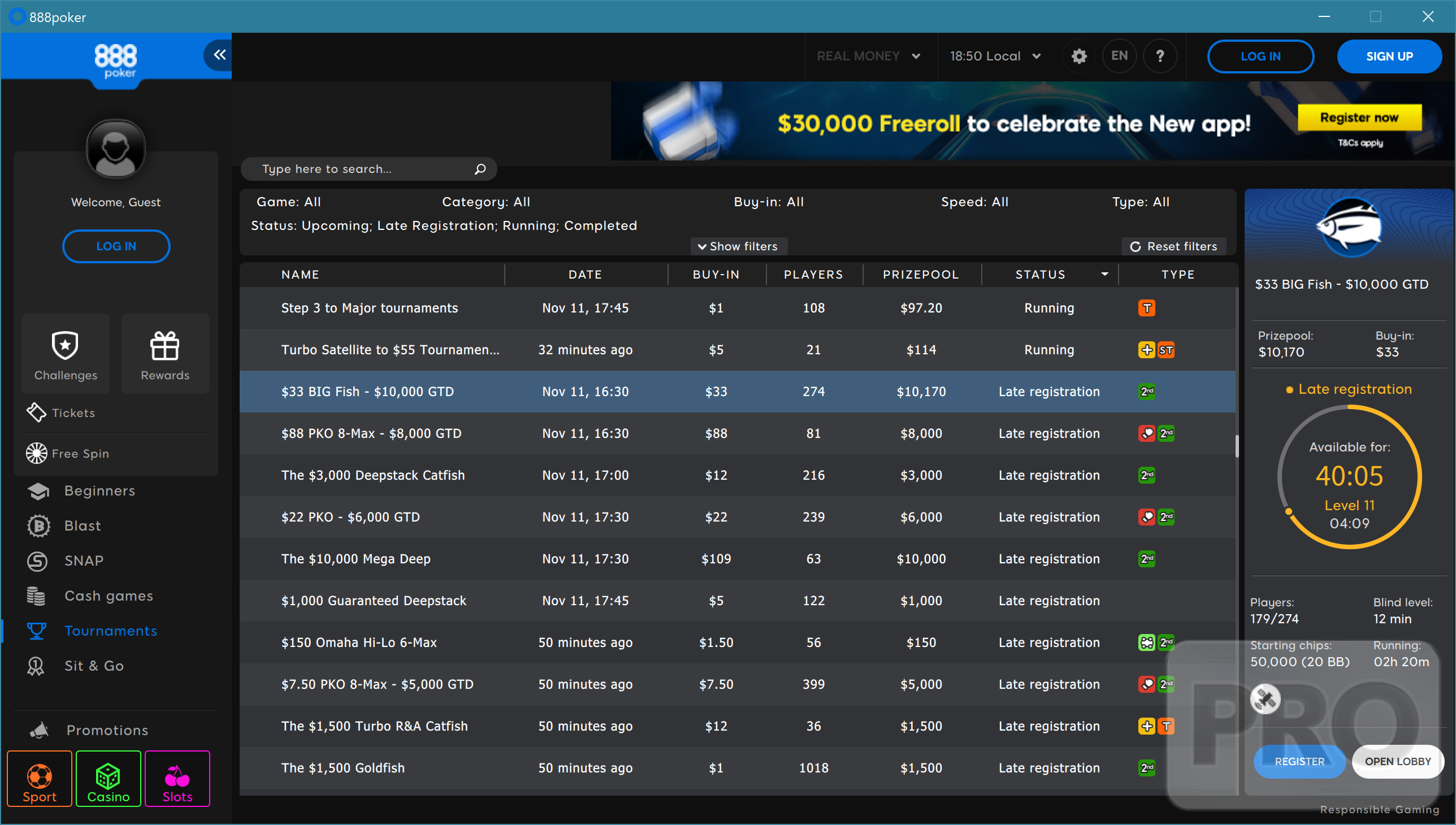
Task: Click the guest avatar picture
Action: click(x=116, y=149)
